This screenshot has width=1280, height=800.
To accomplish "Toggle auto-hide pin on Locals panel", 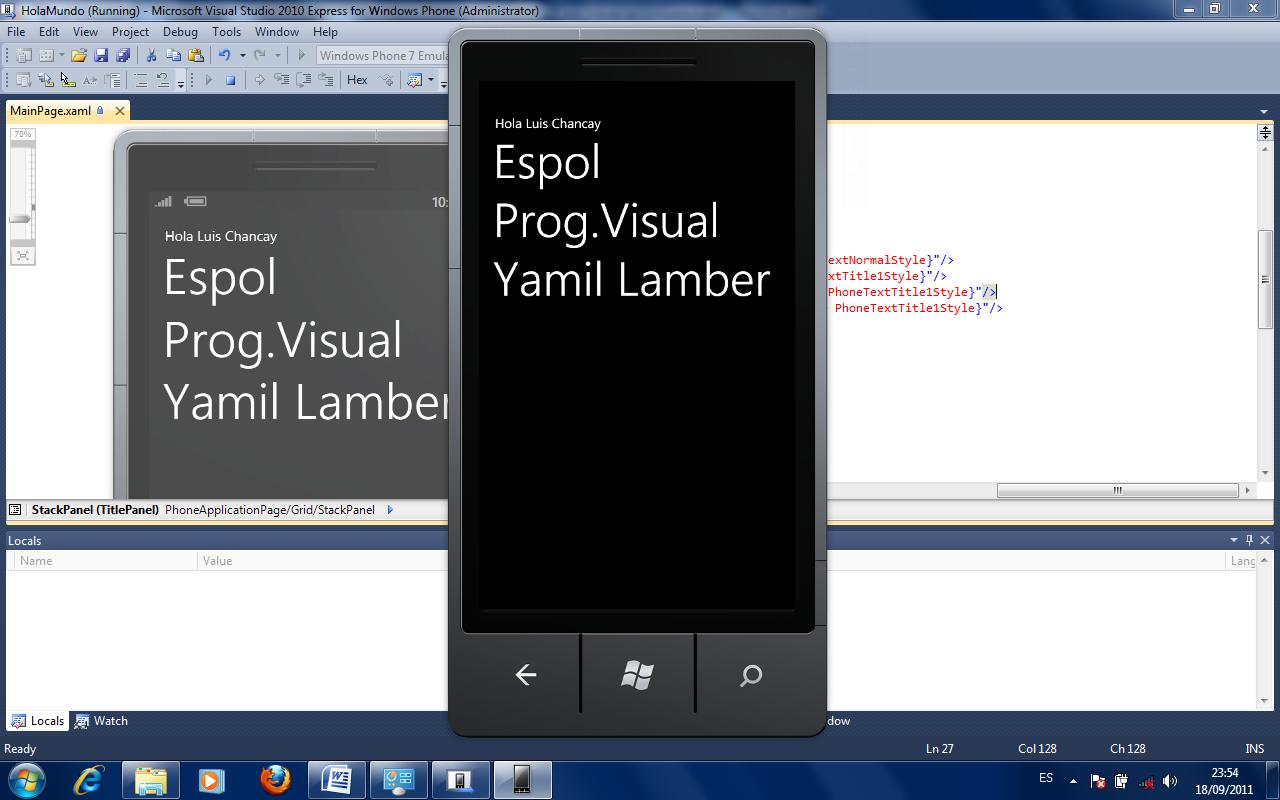I will point(1249,540).
